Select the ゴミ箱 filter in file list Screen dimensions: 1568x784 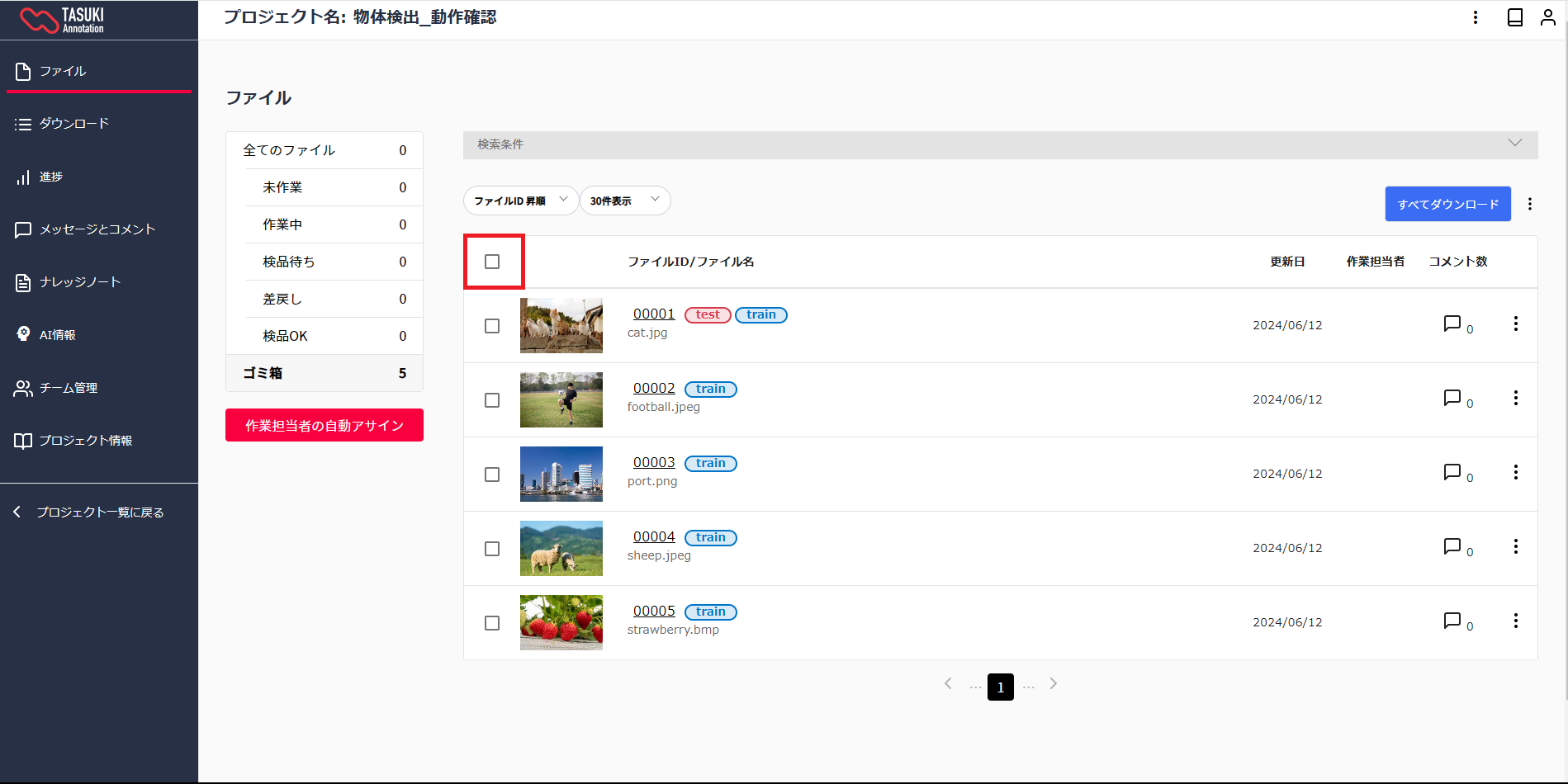pos(324,373)
